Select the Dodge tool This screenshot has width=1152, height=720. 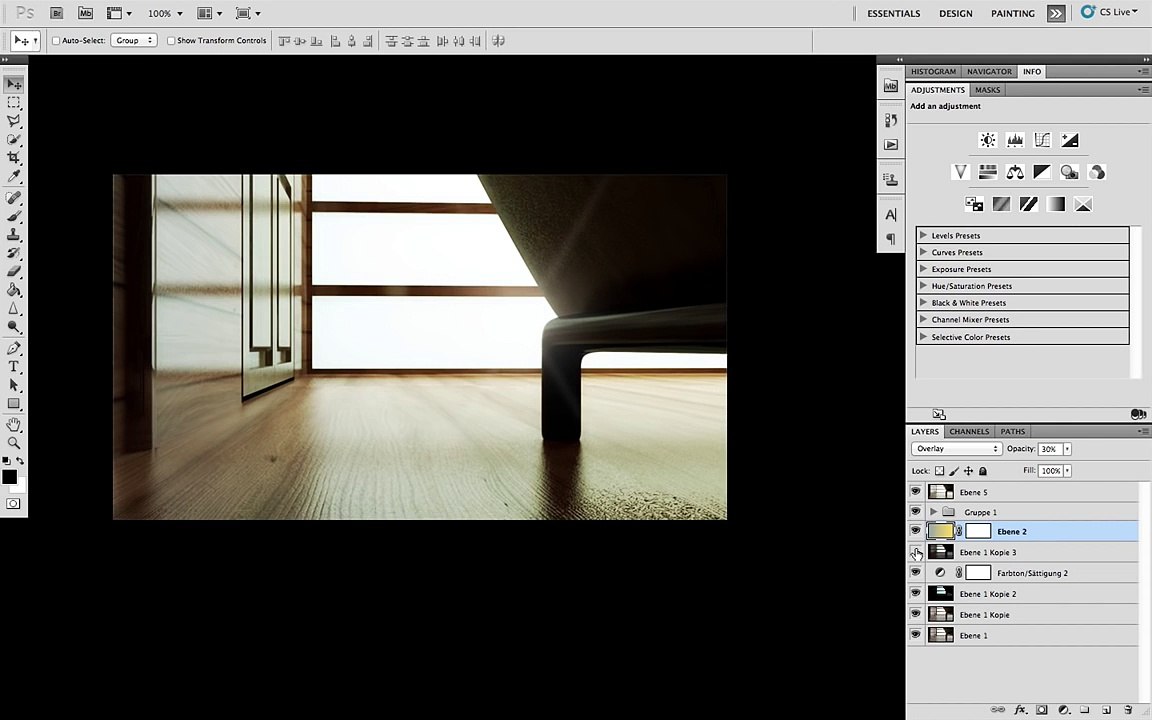(14, 326)
